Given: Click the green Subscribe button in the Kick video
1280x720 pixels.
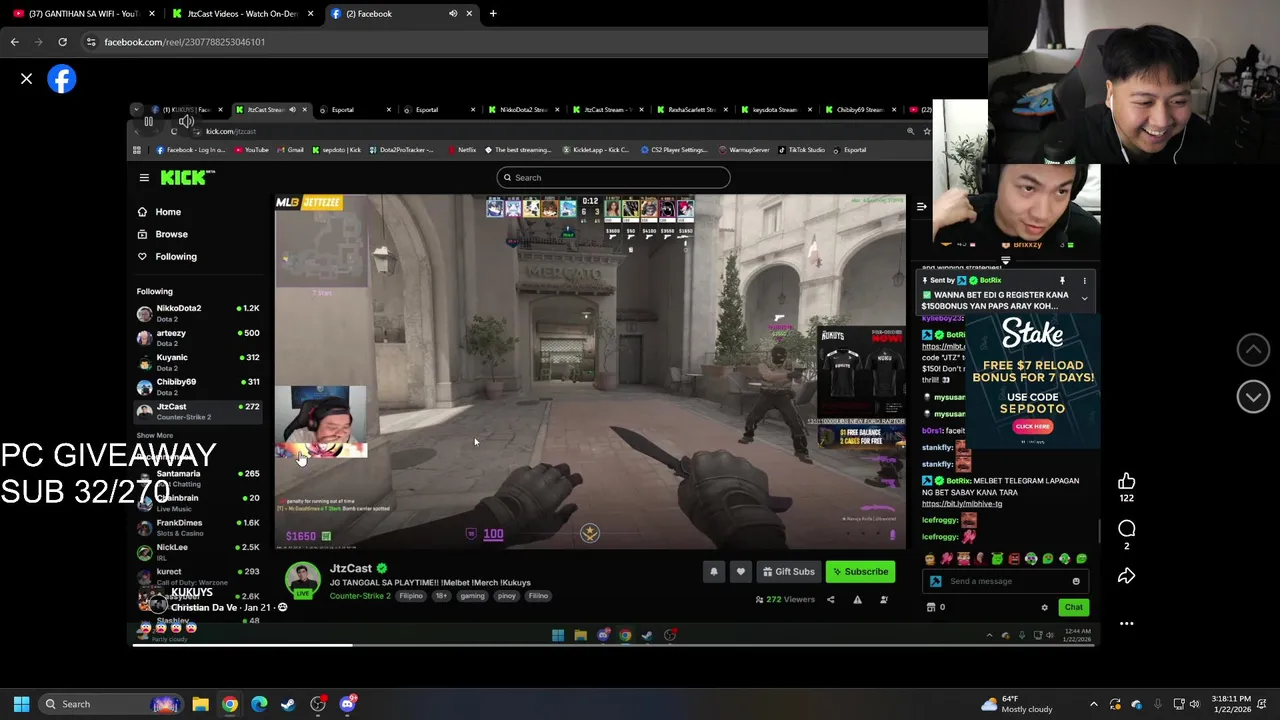Looking at the screenshot, I should coord(860,572).
